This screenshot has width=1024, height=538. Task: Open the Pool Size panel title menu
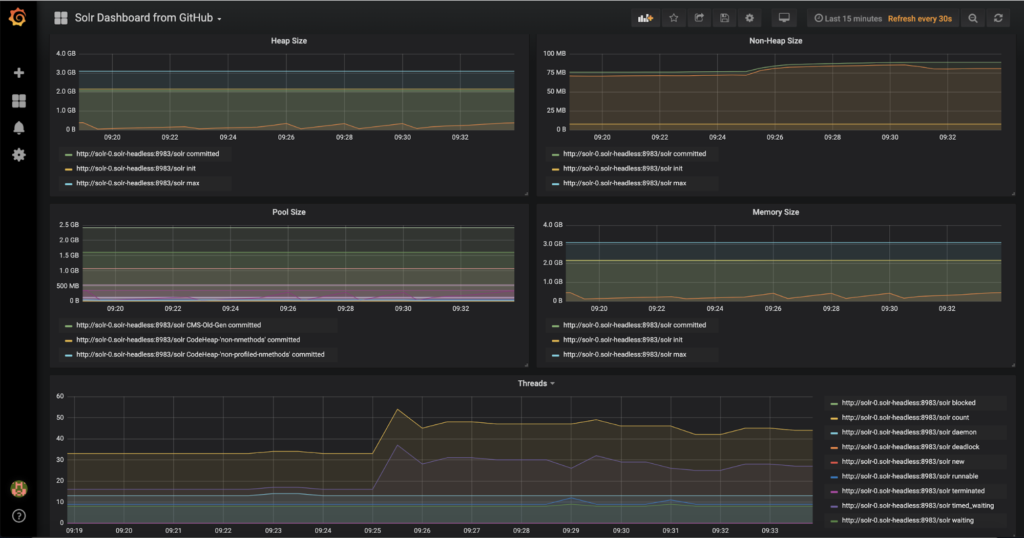point(289,212)
